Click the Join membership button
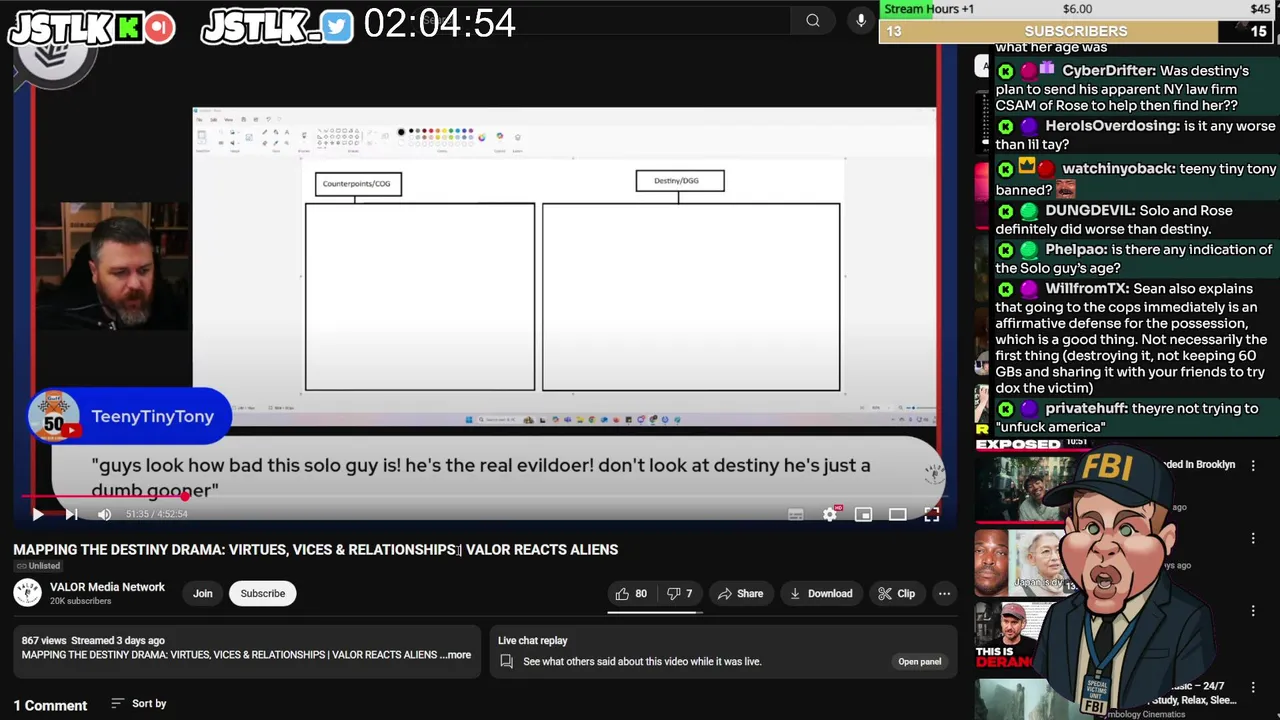The height and width of the screenshot is (720, 1280). pyautogui.click(x=202, y=593)
